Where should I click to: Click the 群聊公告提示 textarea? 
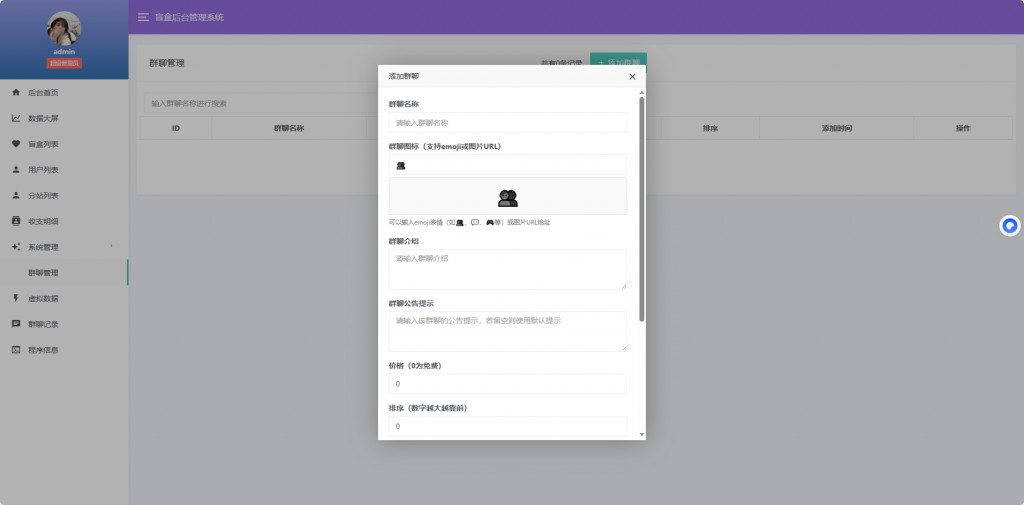tap(507, 331)
